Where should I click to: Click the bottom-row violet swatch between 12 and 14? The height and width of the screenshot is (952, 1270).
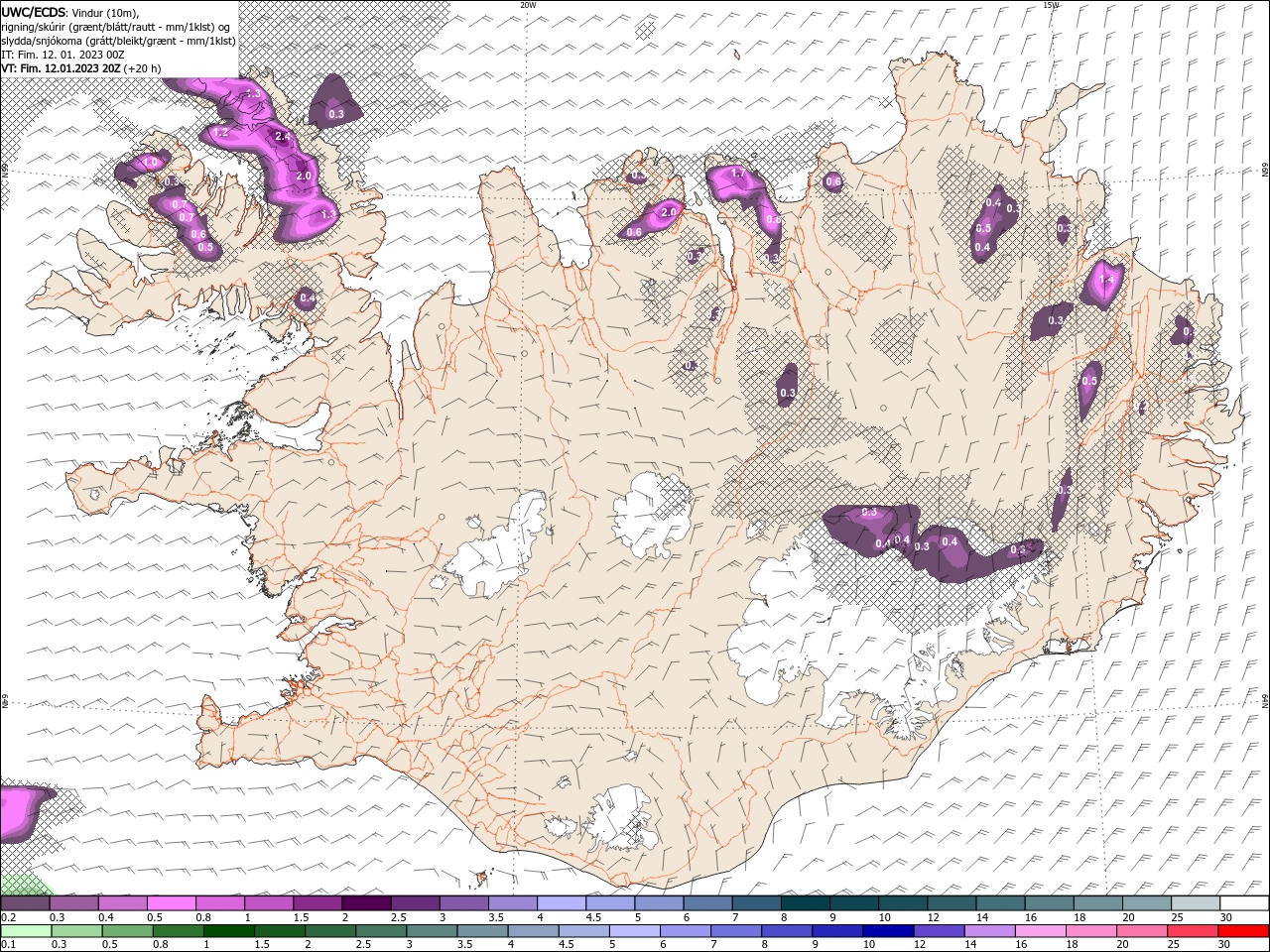940,931
